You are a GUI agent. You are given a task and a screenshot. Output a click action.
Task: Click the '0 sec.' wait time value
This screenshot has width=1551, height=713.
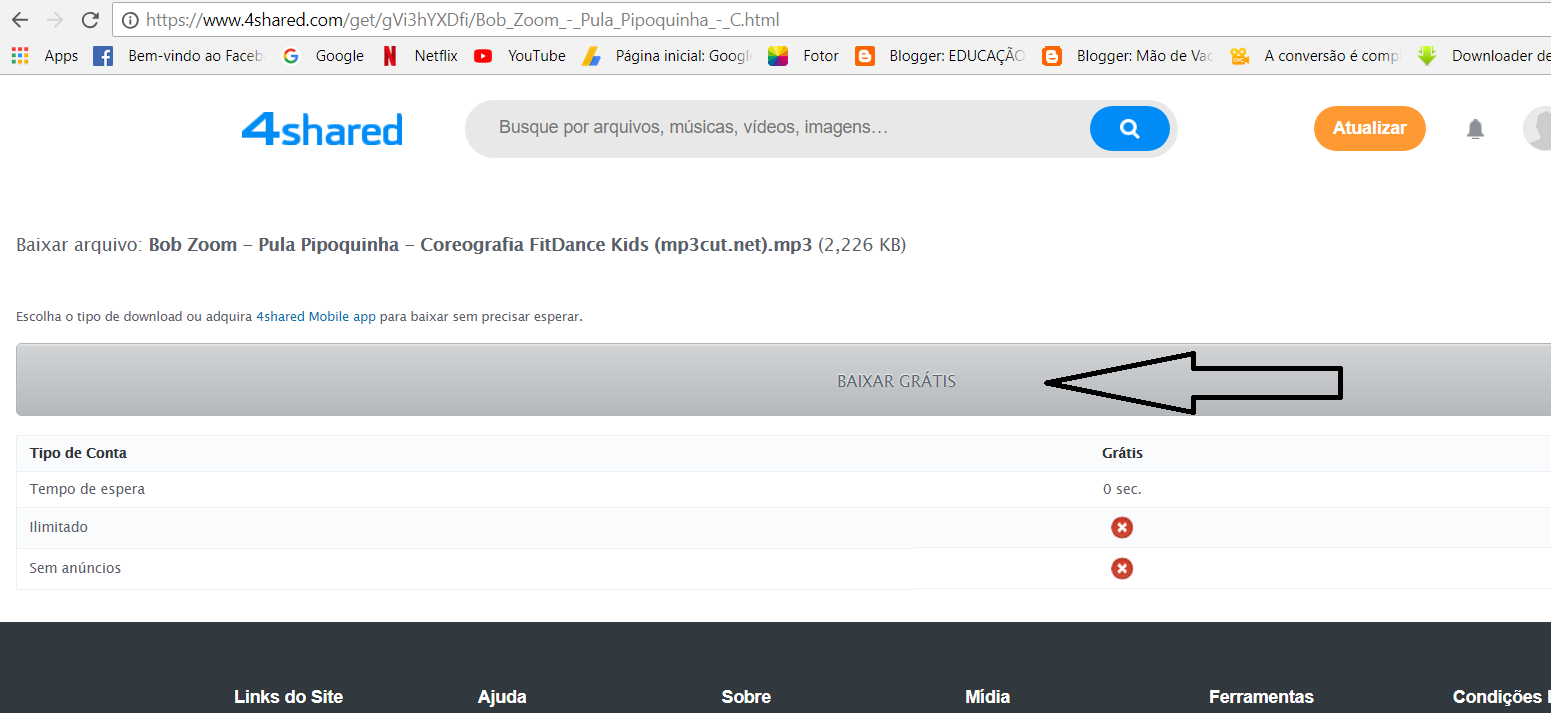[x=1122, y=489]
